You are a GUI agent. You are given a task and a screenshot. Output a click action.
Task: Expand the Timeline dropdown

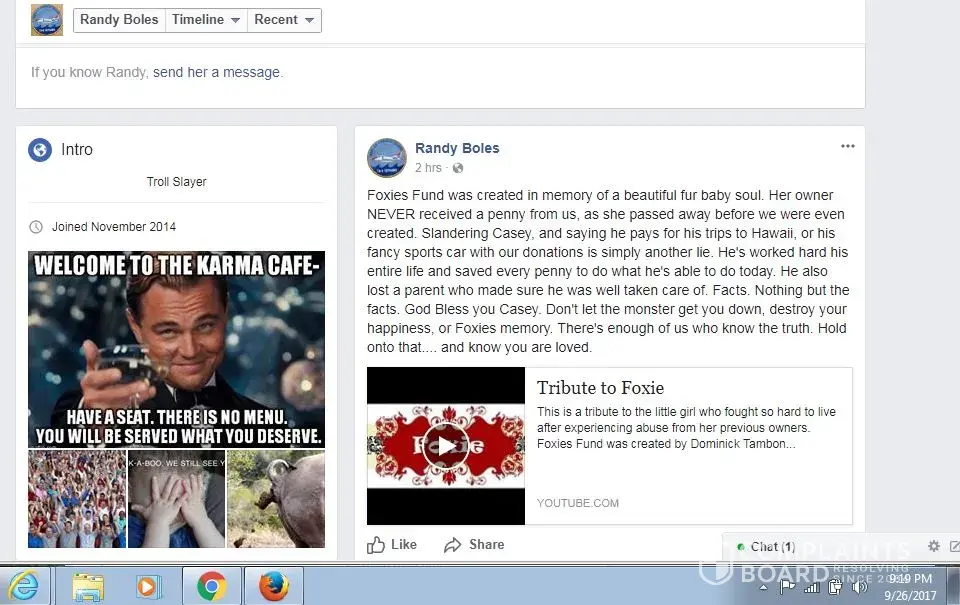click(x=206, y=20)
